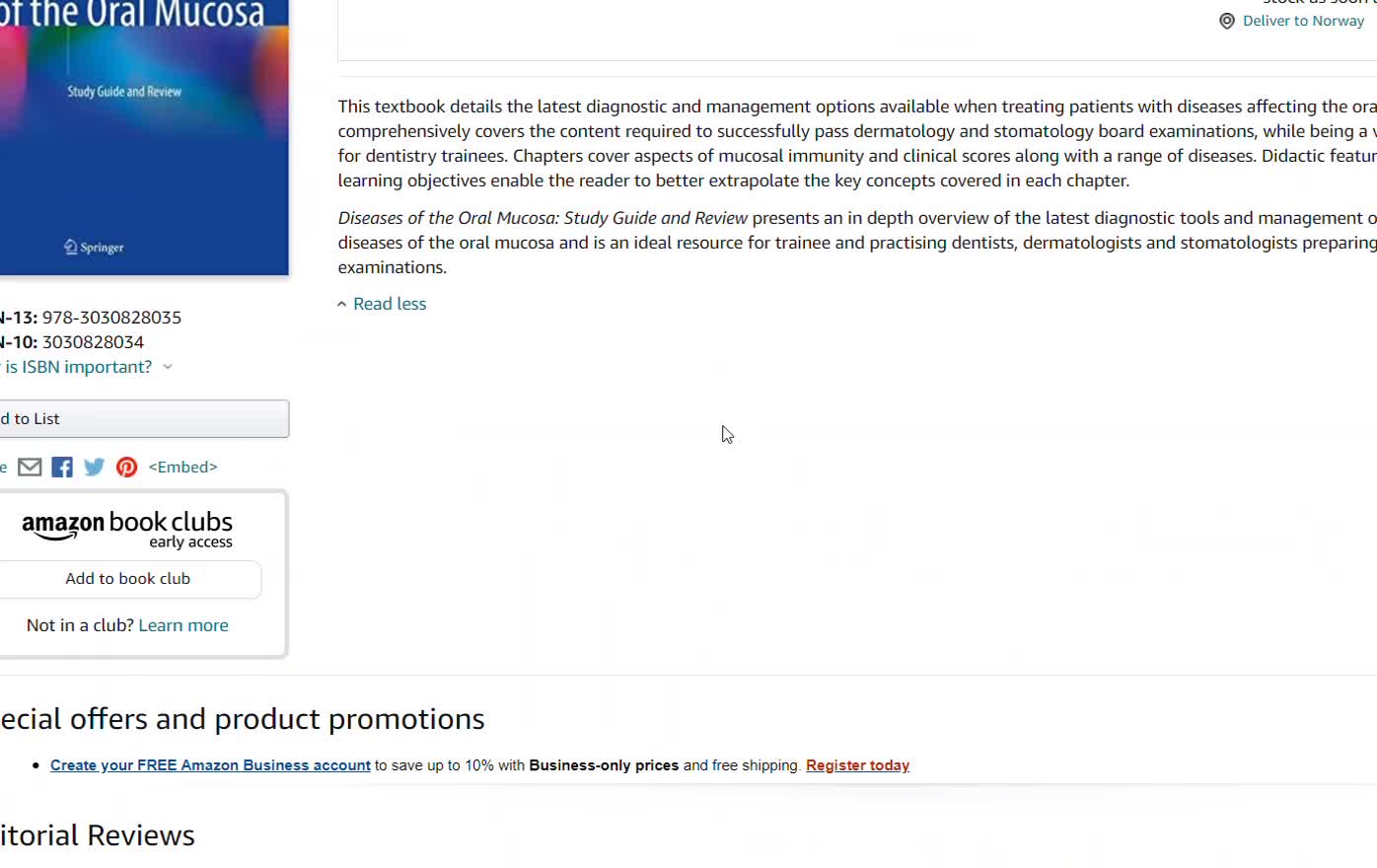The image size is (1377, 868).
Task: Click the italic book title in description
Action: (543, 218)
